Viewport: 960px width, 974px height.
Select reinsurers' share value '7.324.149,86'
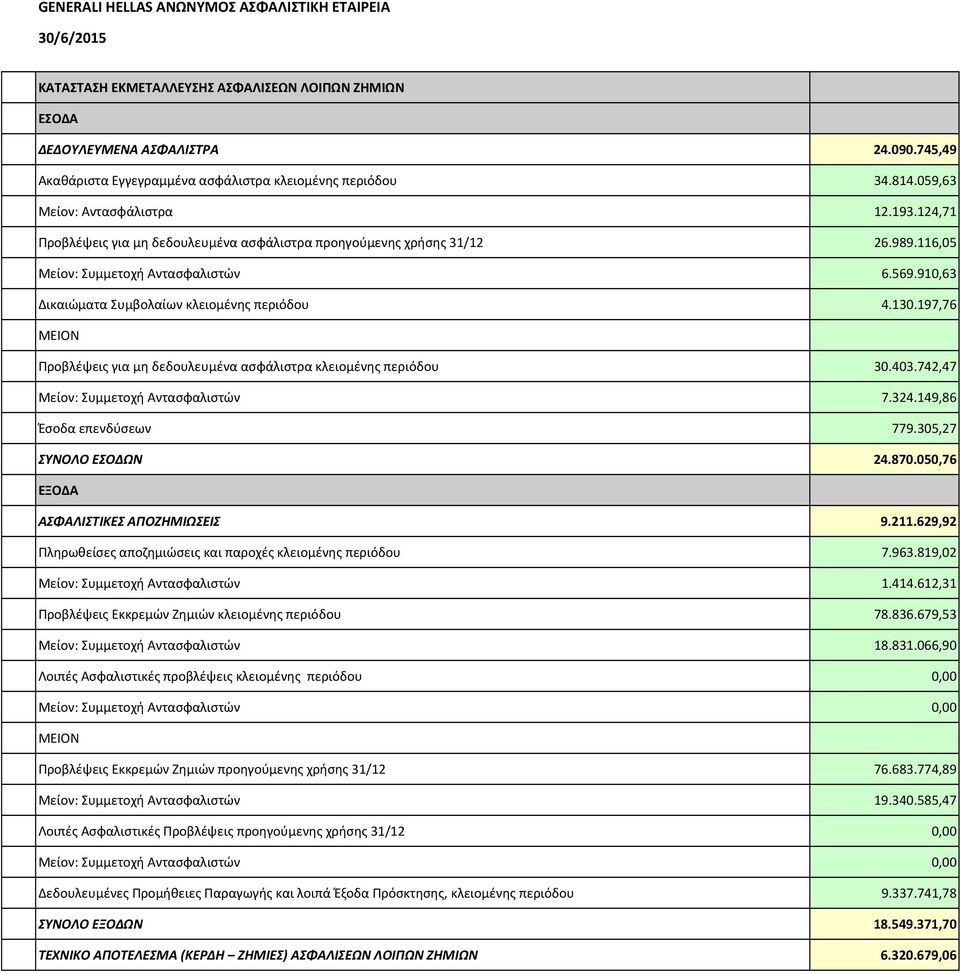(918, 398)
